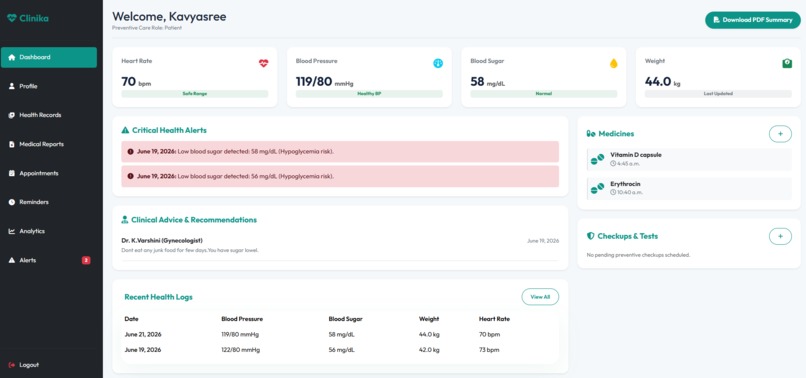Image resolution: width=806 pixels, height=378 pixels.
Task: Click the yellow blood sugar droplet icon
Action: pos(613,63)
